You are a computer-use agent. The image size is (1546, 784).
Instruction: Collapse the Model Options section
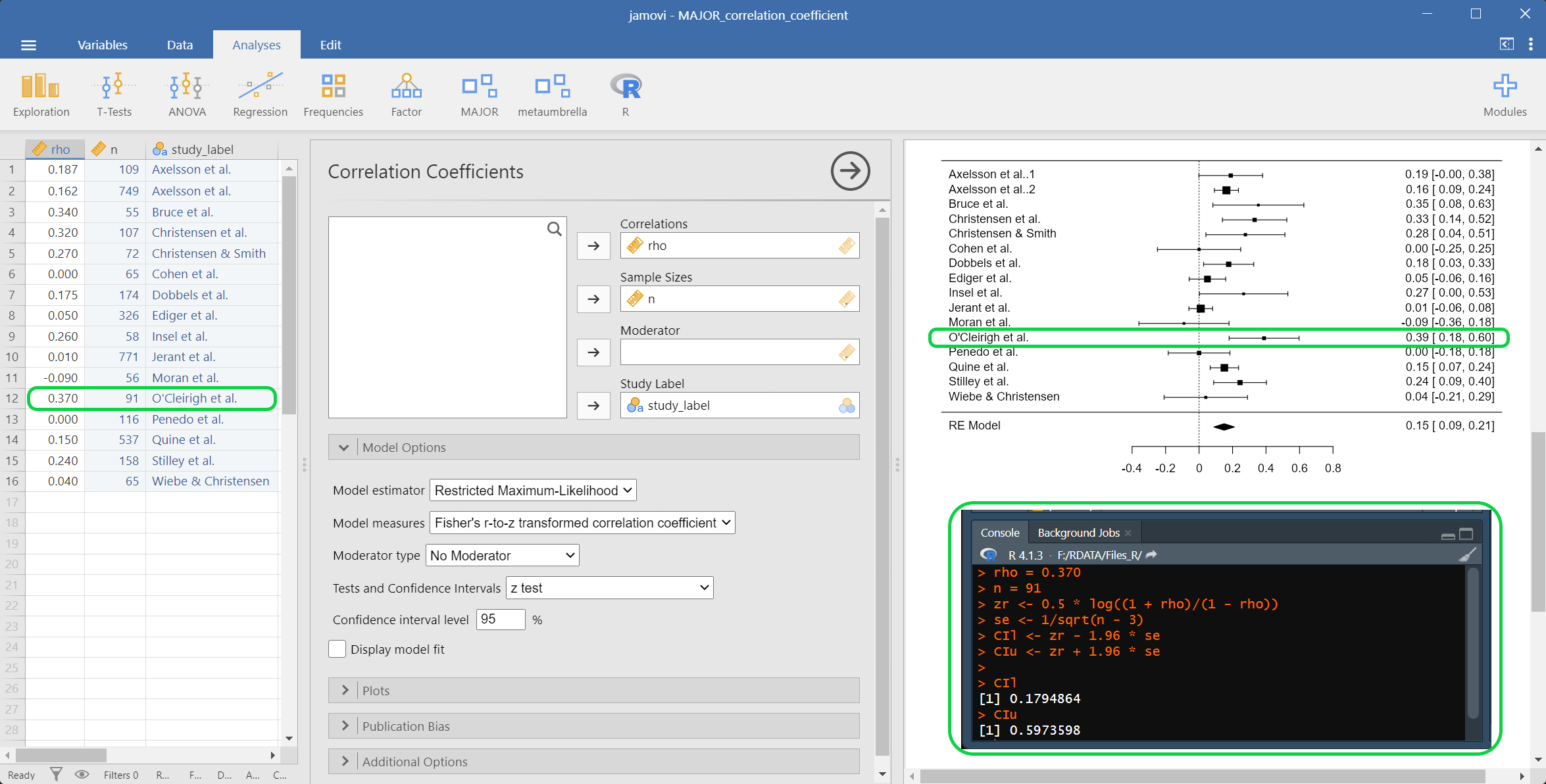(x=593, y=447)
